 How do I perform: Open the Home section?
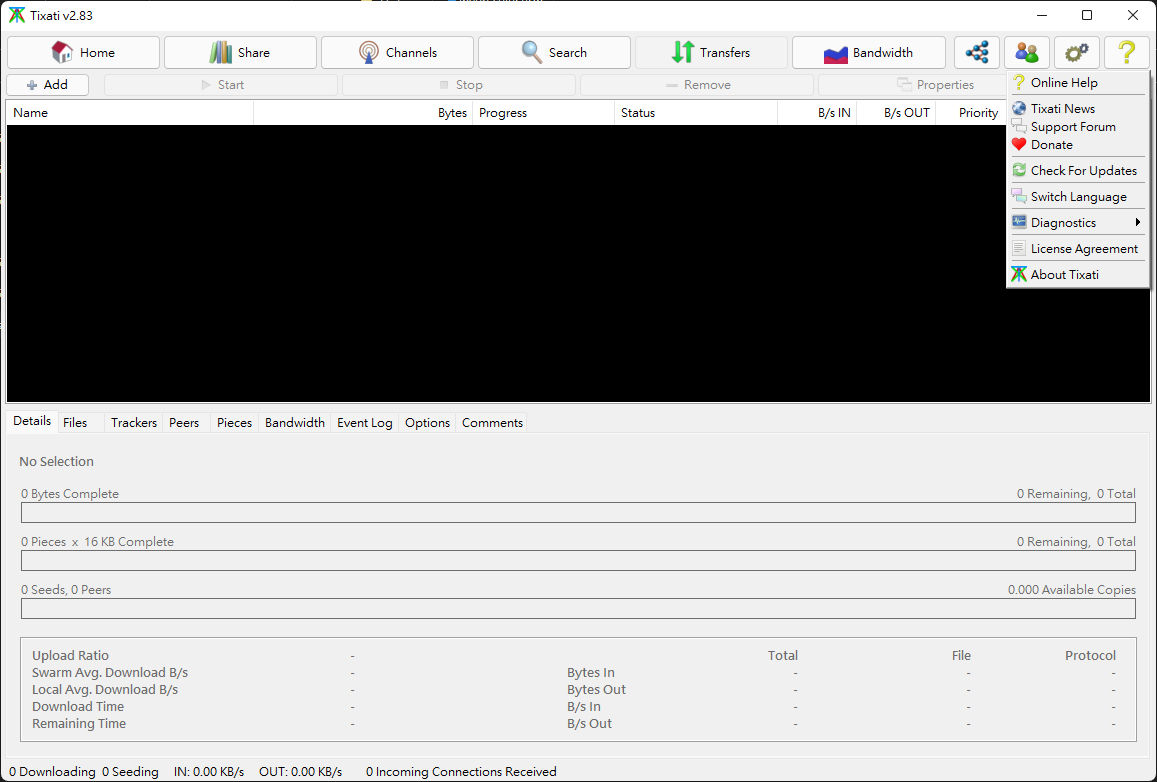pyautogui.click(x=83, y=52)
